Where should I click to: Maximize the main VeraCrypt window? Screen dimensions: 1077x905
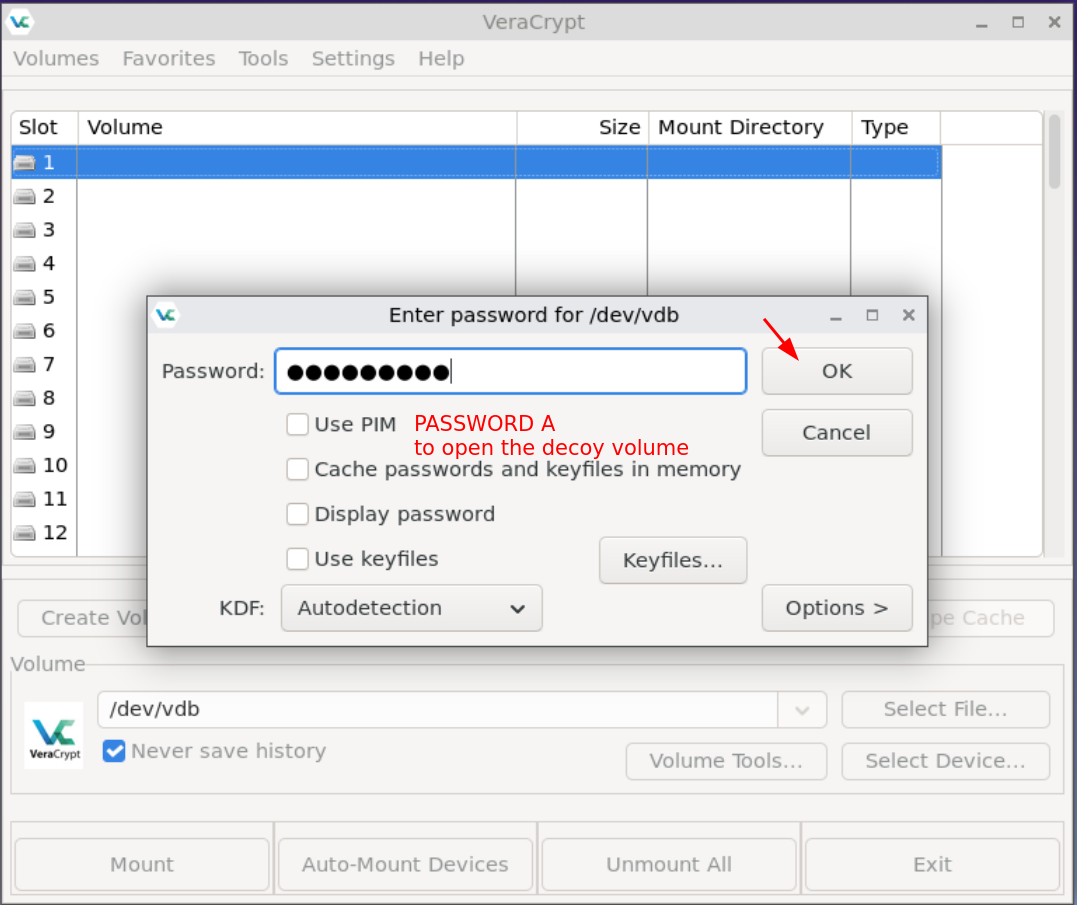click(x=1018, y=22)
